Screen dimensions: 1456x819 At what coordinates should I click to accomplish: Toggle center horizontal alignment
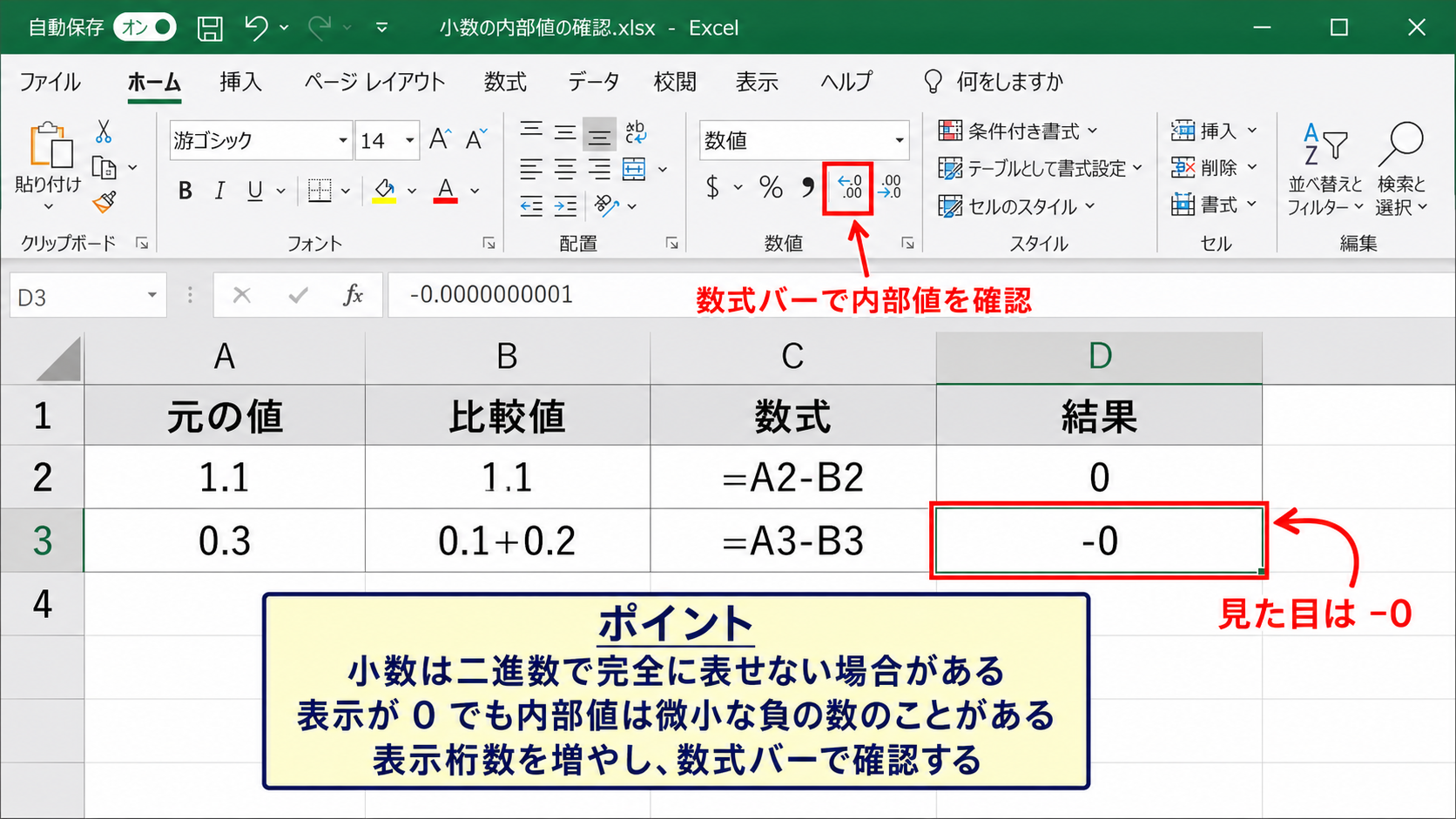566,169
